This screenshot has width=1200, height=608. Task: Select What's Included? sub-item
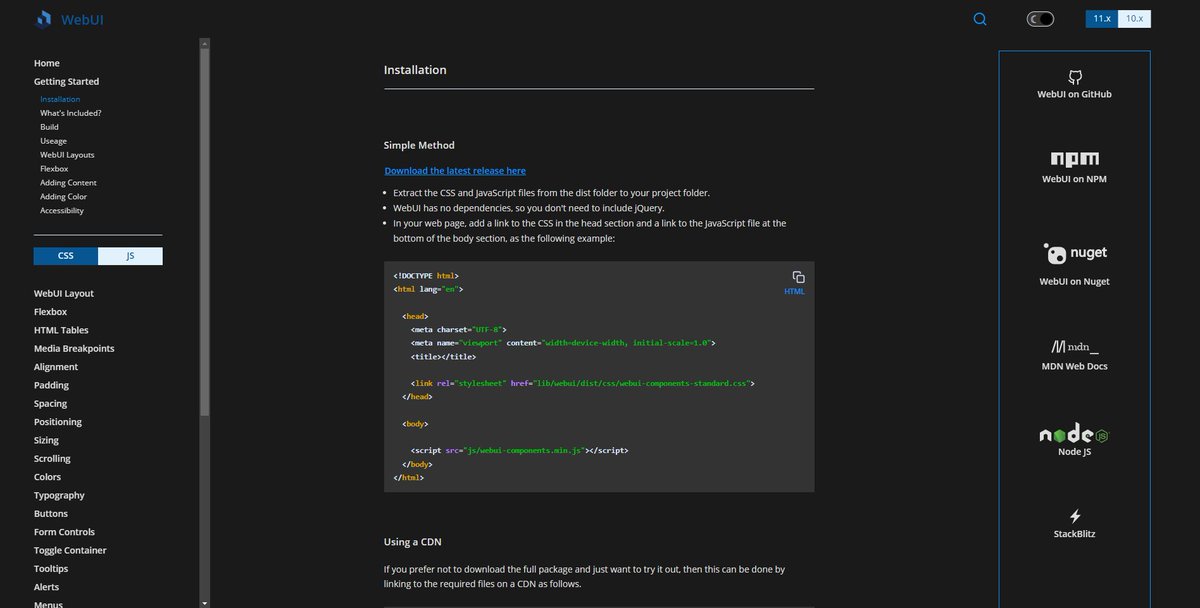pyautogui.click(x=71, y=113)
